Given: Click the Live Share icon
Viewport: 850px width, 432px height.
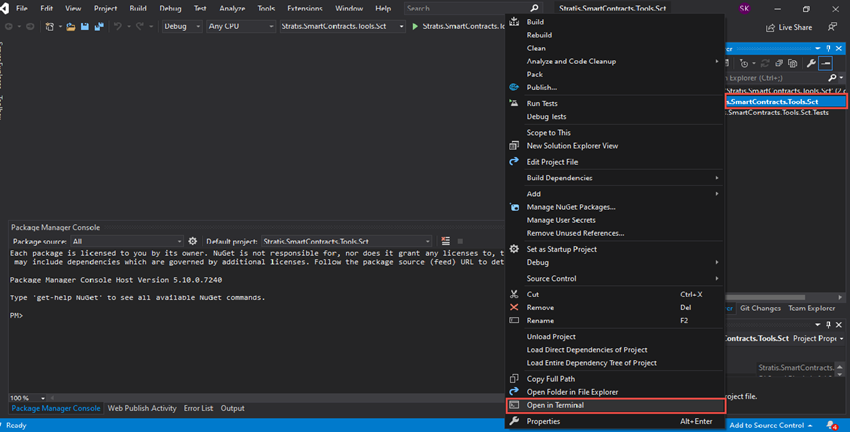Looking at the screenshot, I should pyautogui.click(x=770, y=27).
